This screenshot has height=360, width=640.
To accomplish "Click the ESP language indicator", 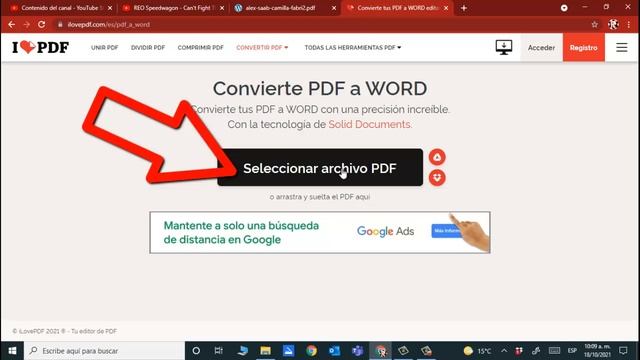I will coord(572,351).
